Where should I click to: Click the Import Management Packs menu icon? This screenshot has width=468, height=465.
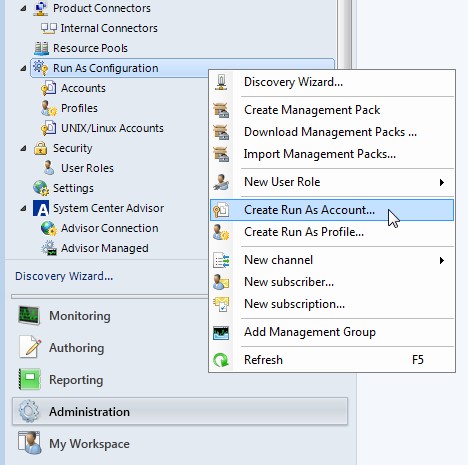coord(221,154)
